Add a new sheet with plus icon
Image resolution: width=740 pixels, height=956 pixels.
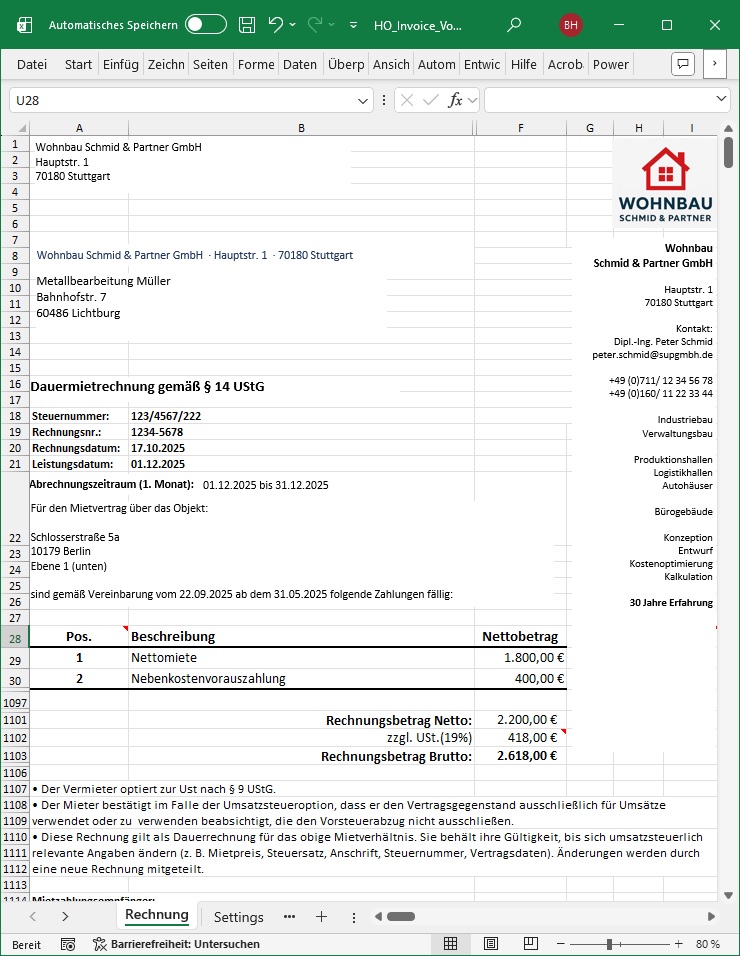[321, 916]
